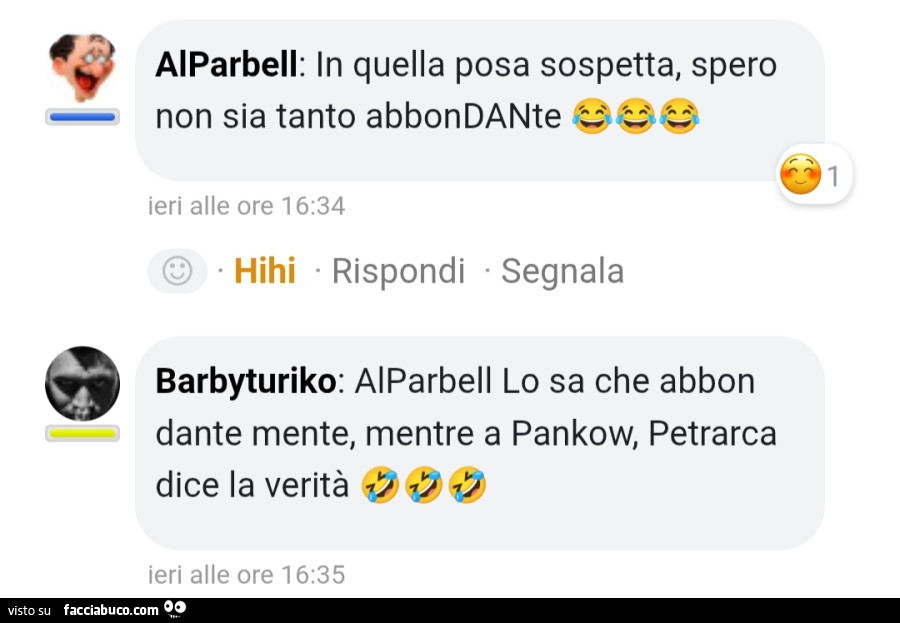900x623 pixels.
Task: Click the first rolling-laughing emoji after verità
Action: [x=380, y=485]
